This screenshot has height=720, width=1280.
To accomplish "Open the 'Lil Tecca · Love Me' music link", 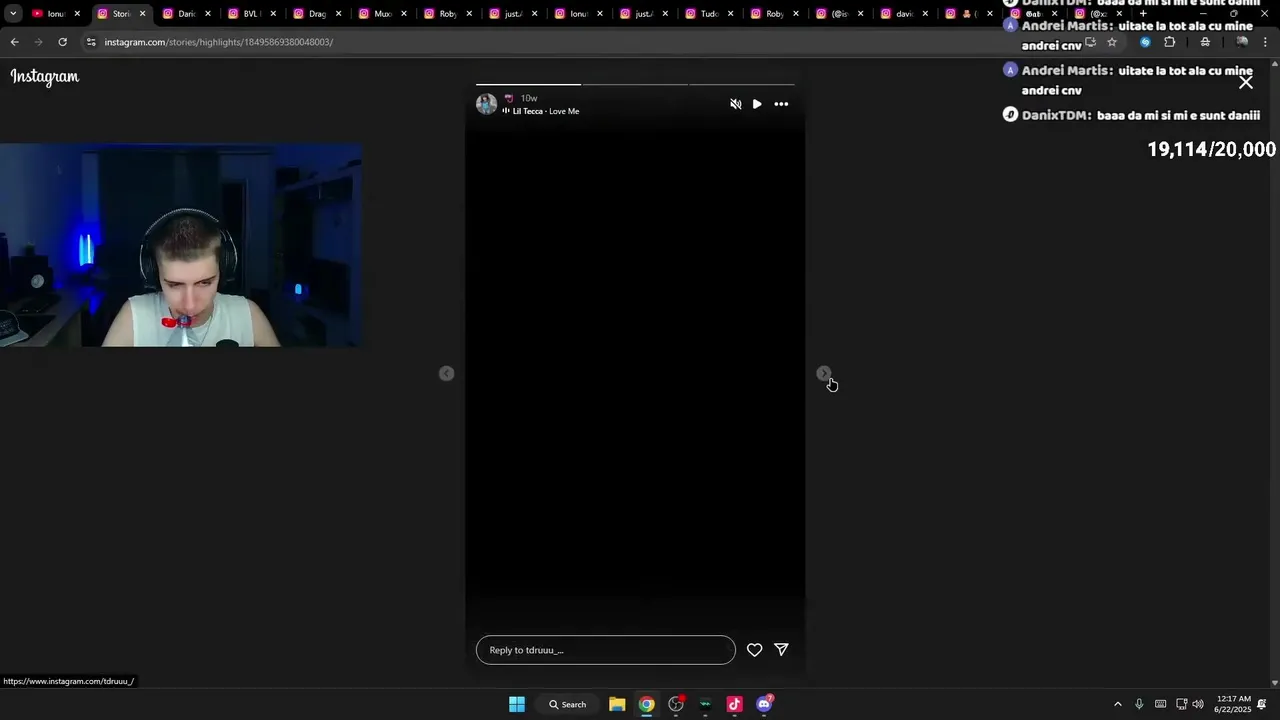I will pos(546,111).
